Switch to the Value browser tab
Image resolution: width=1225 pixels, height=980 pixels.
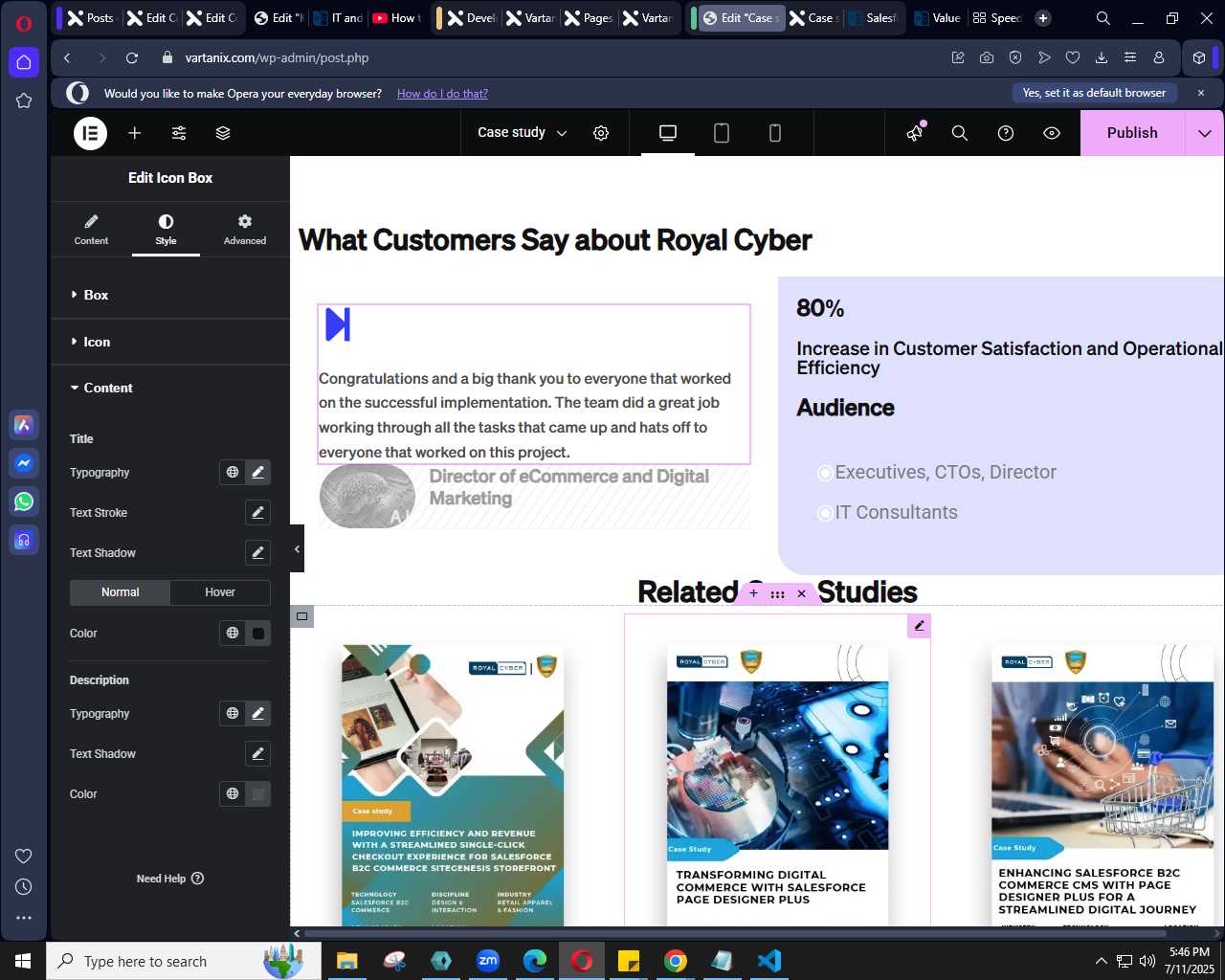click(x=937, y=17)
